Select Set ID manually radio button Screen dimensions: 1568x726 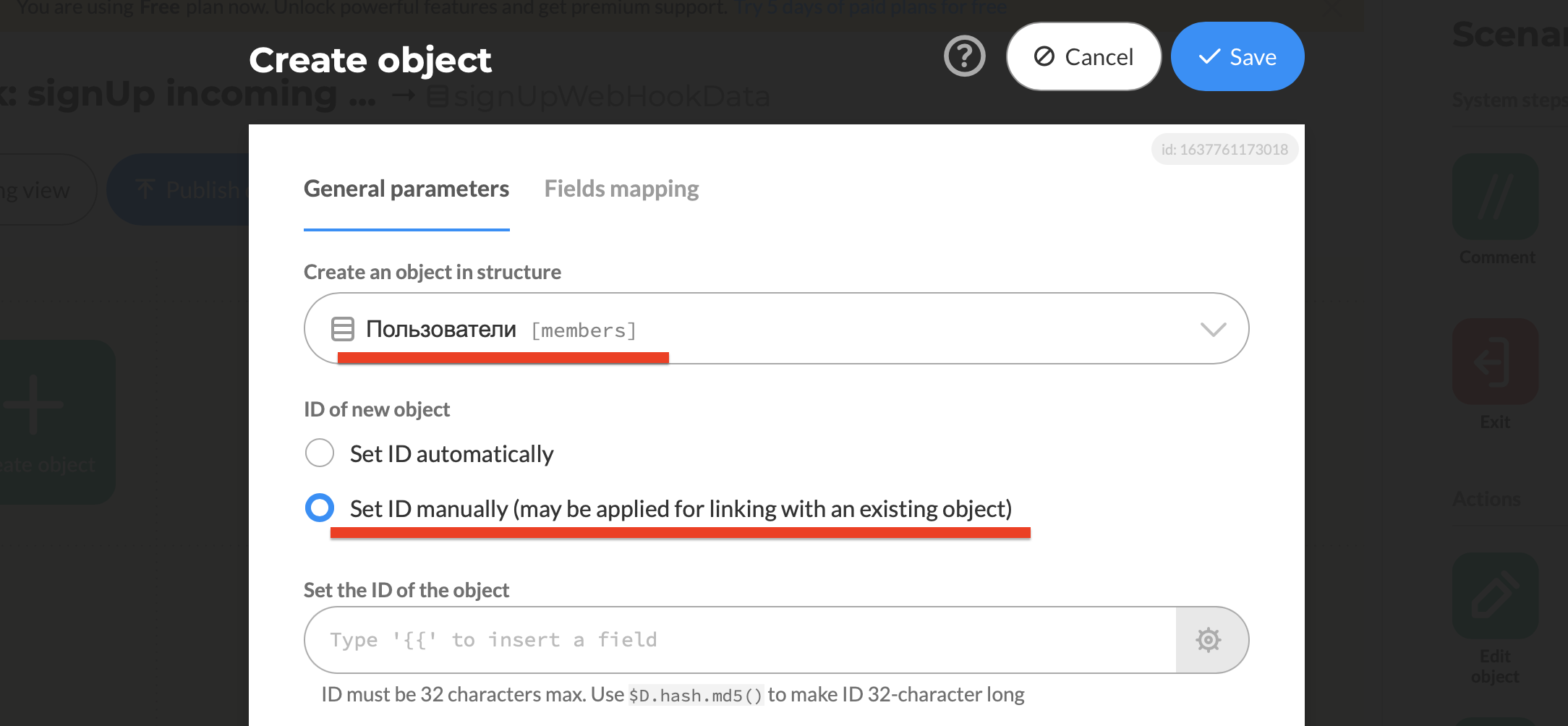320,508
